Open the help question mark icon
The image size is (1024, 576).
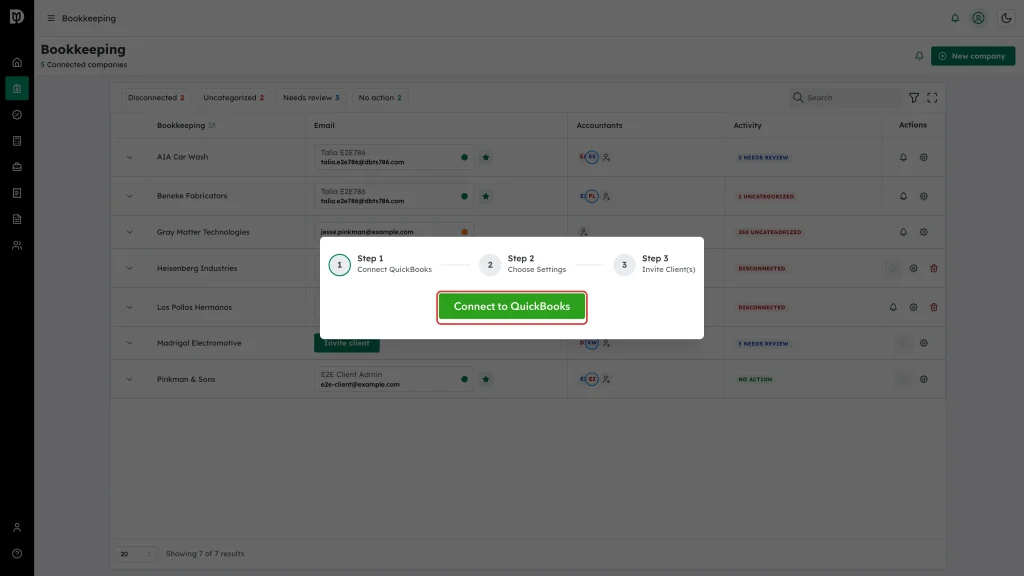coord(17,554)
